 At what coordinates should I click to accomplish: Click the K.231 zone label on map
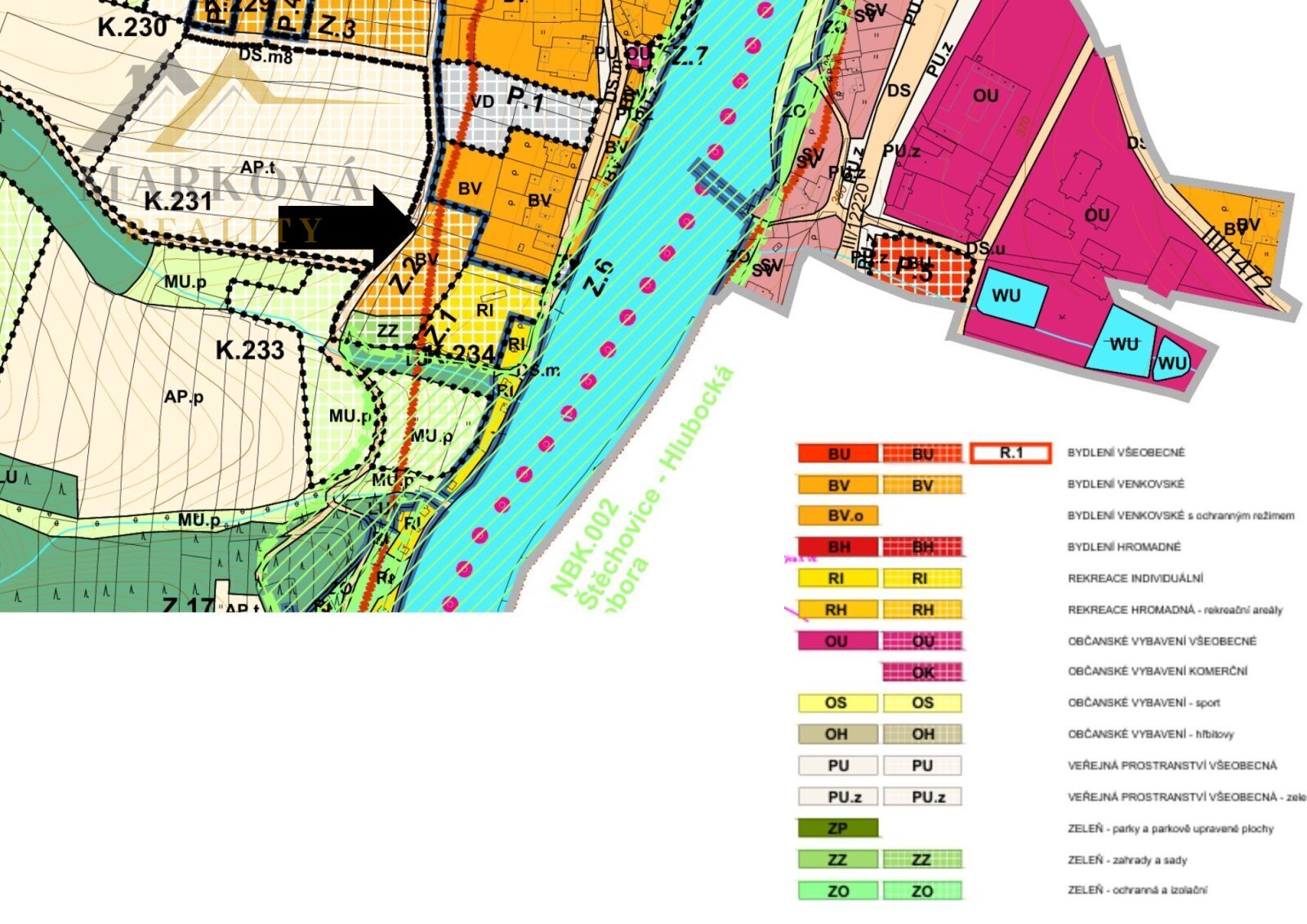(x=177, y=201)
